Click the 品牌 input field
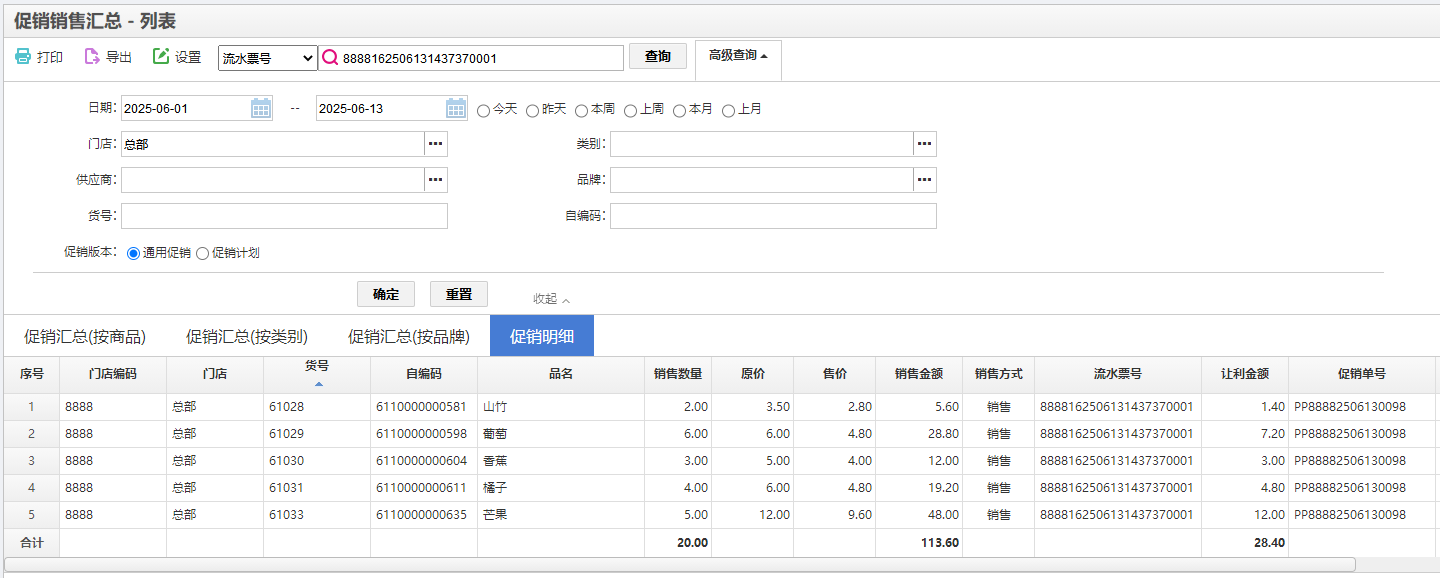The height and width of the screenshot is (578, 1440). tap(762, 180)
